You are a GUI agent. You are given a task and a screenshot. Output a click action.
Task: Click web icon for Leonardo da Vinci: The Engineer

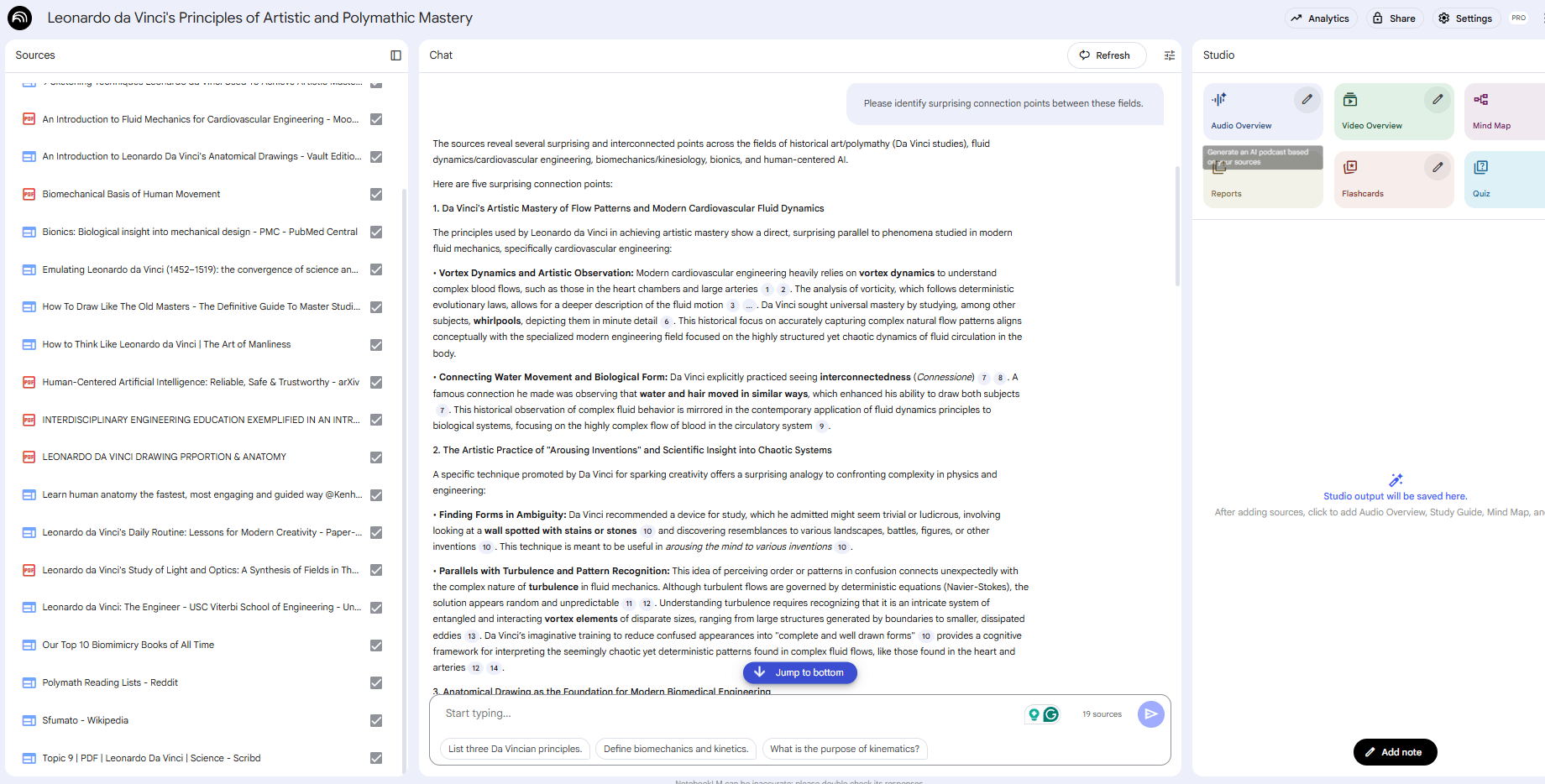[29, 607]
